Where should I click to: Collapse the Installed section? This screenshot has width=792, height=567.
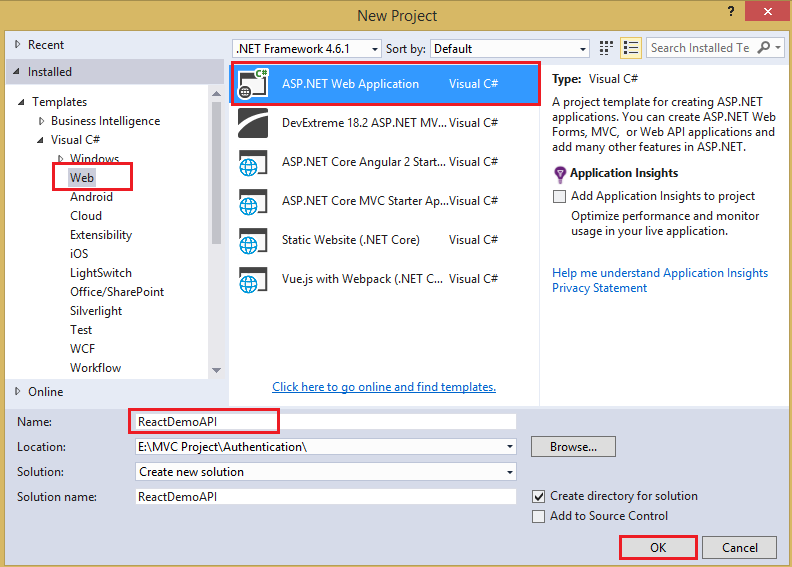tap(17, 72)
